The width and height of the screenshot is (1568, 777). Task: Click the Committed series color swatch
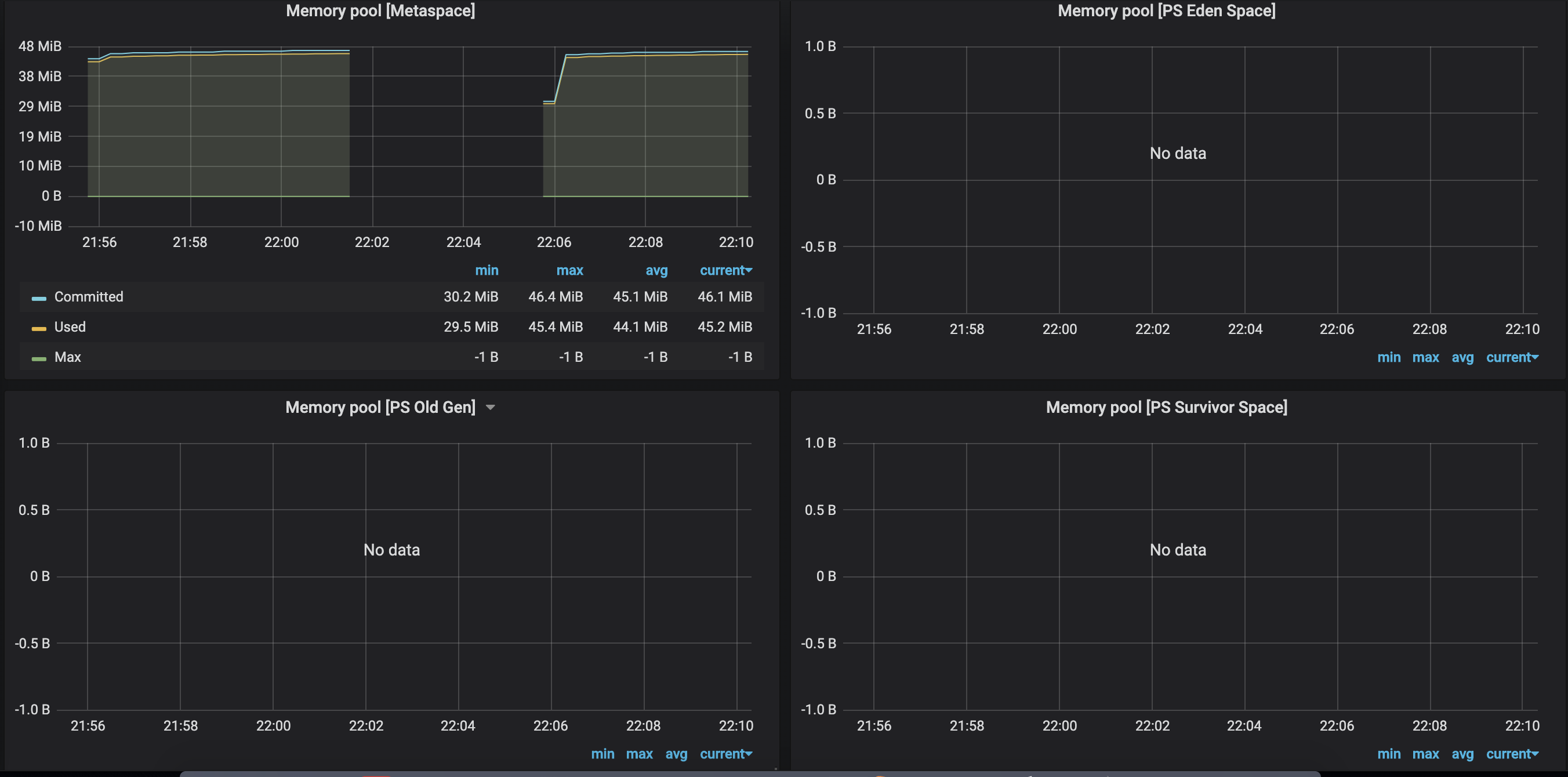pos(39,298)
